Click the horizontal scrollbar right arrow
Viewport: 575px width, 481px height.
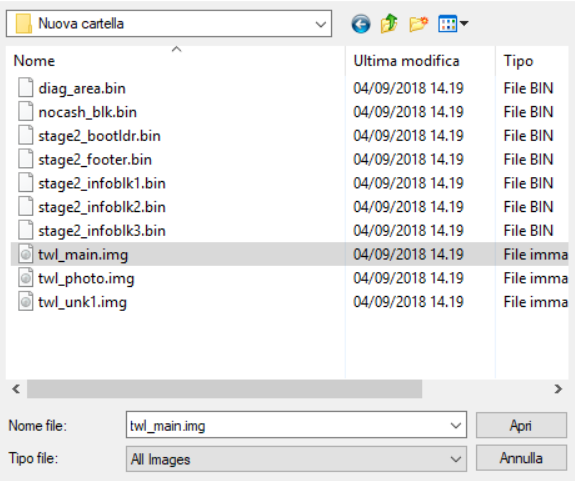tap(558, 389)
